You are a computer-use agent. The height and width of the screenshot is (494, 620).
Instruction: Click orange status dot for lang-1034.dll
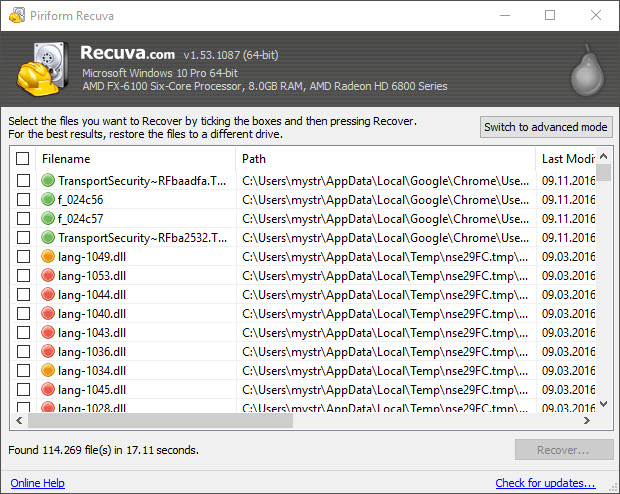(47, 371)
